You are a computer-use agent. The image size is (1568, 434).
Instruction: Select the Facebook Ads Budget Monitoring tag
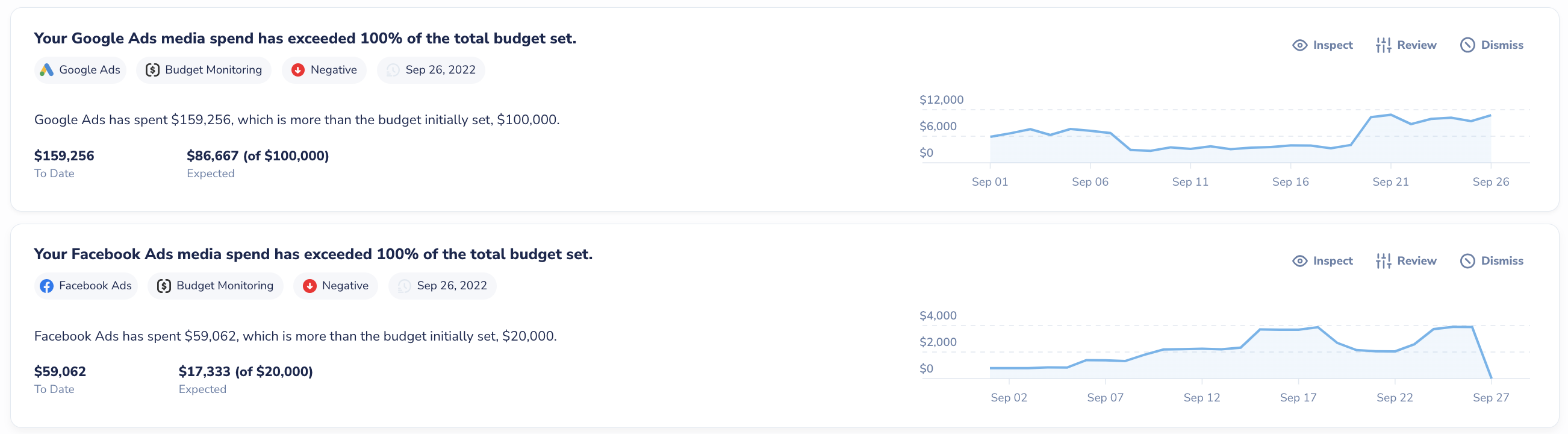pyautogui.click(x=215, y=286)
